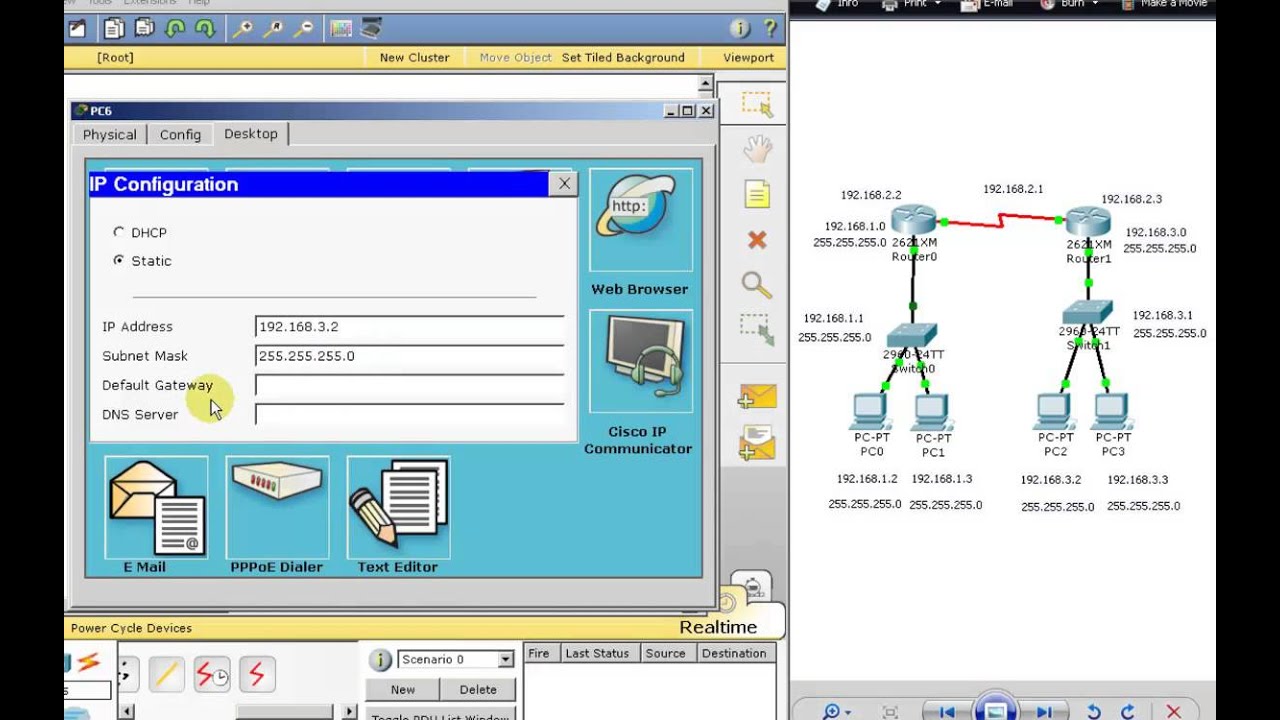Click the Delete scenario button
This screenshot has height=720, width=1280.
coord(478,689)
